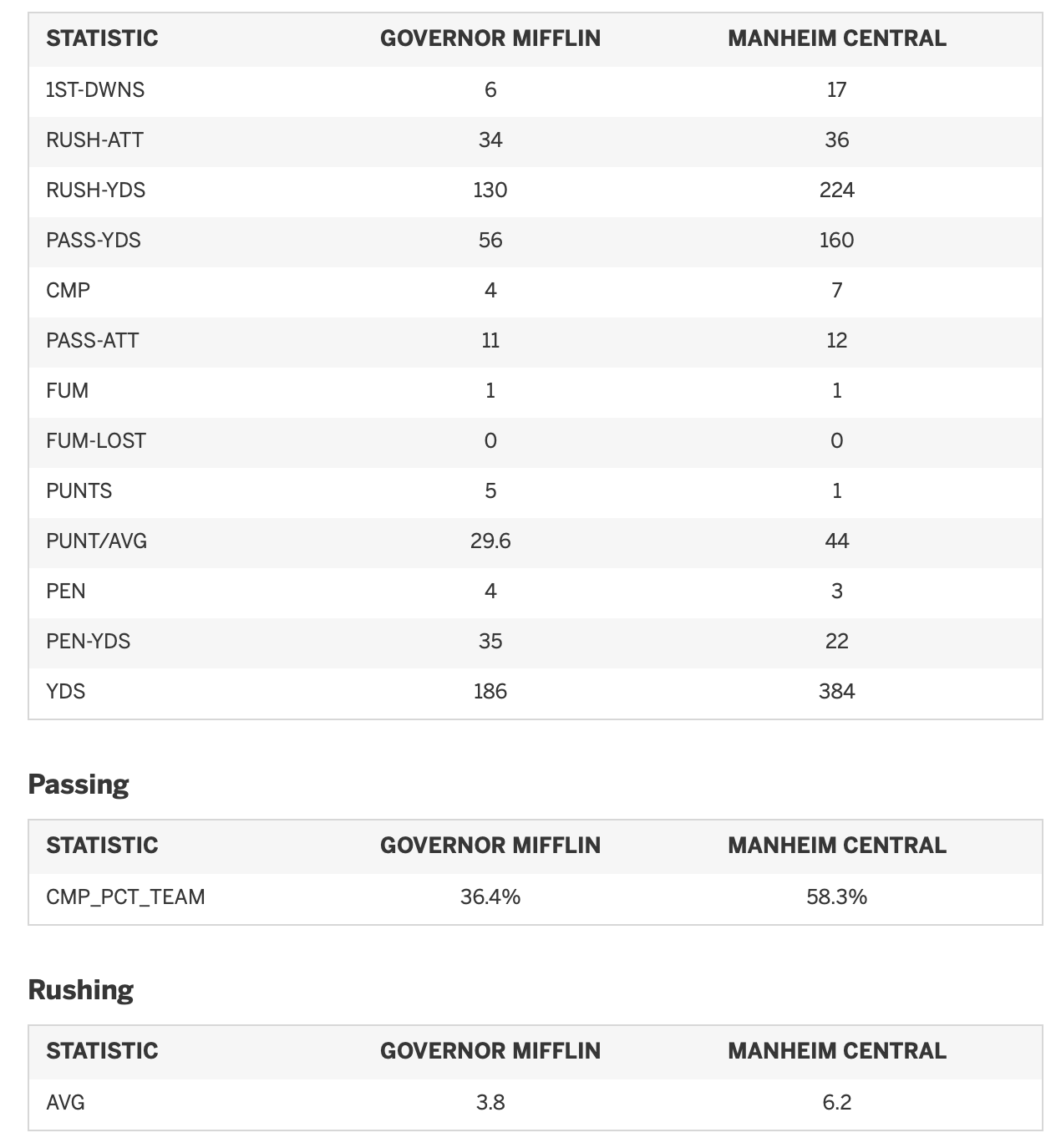Click the FUM-LOST row label
The image size is (1056, 1148).
[96, 440]
